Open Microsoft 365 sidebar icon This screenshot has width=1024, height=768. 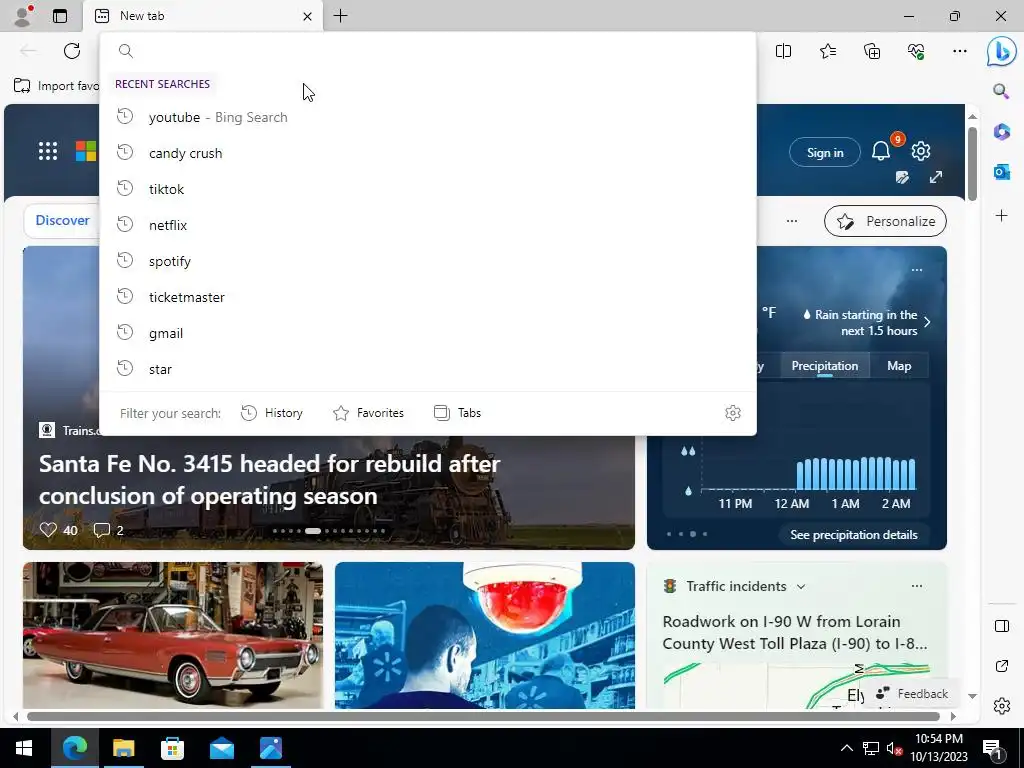point(1001,131)
